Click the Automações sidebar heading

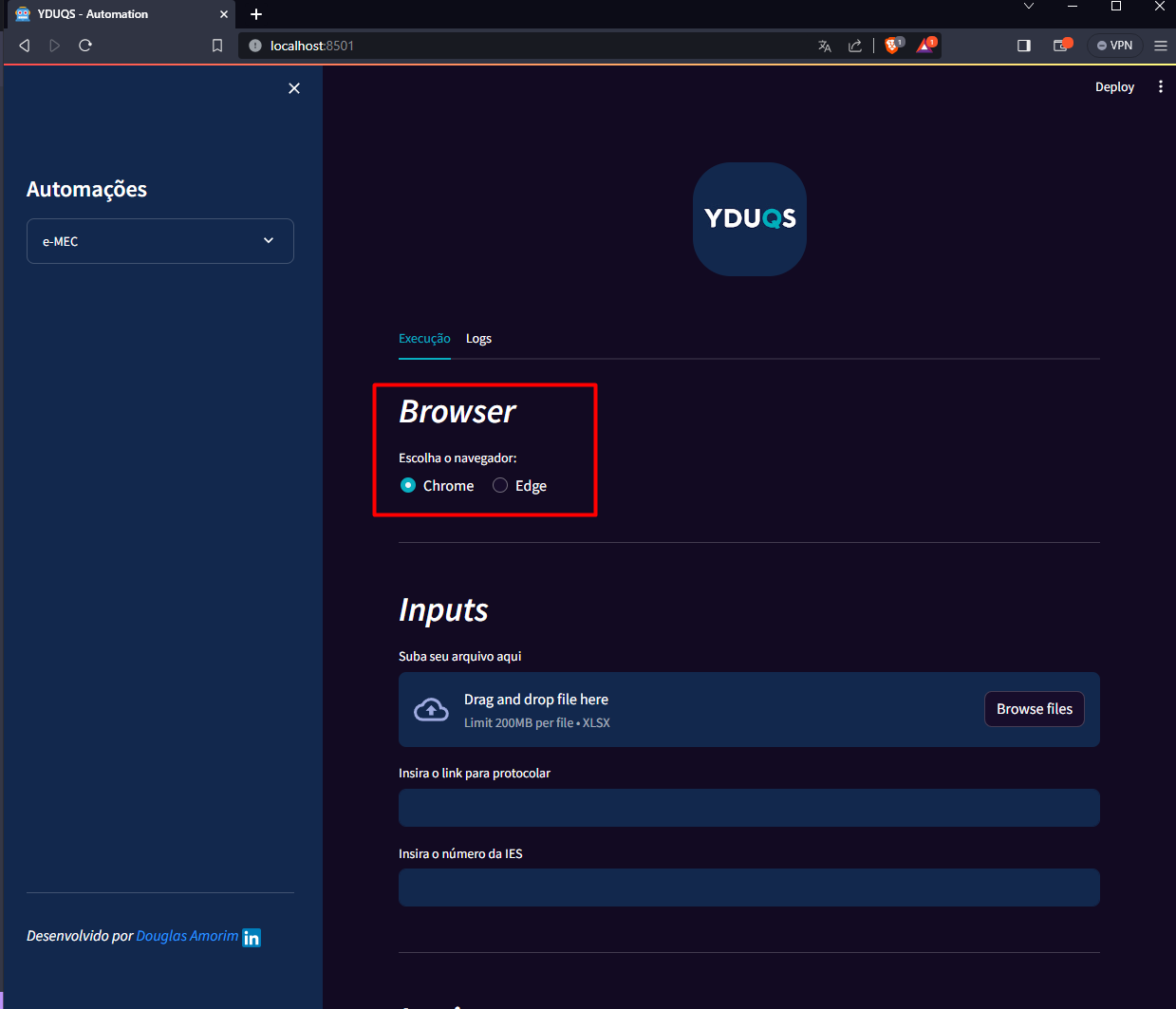(86, 189)
